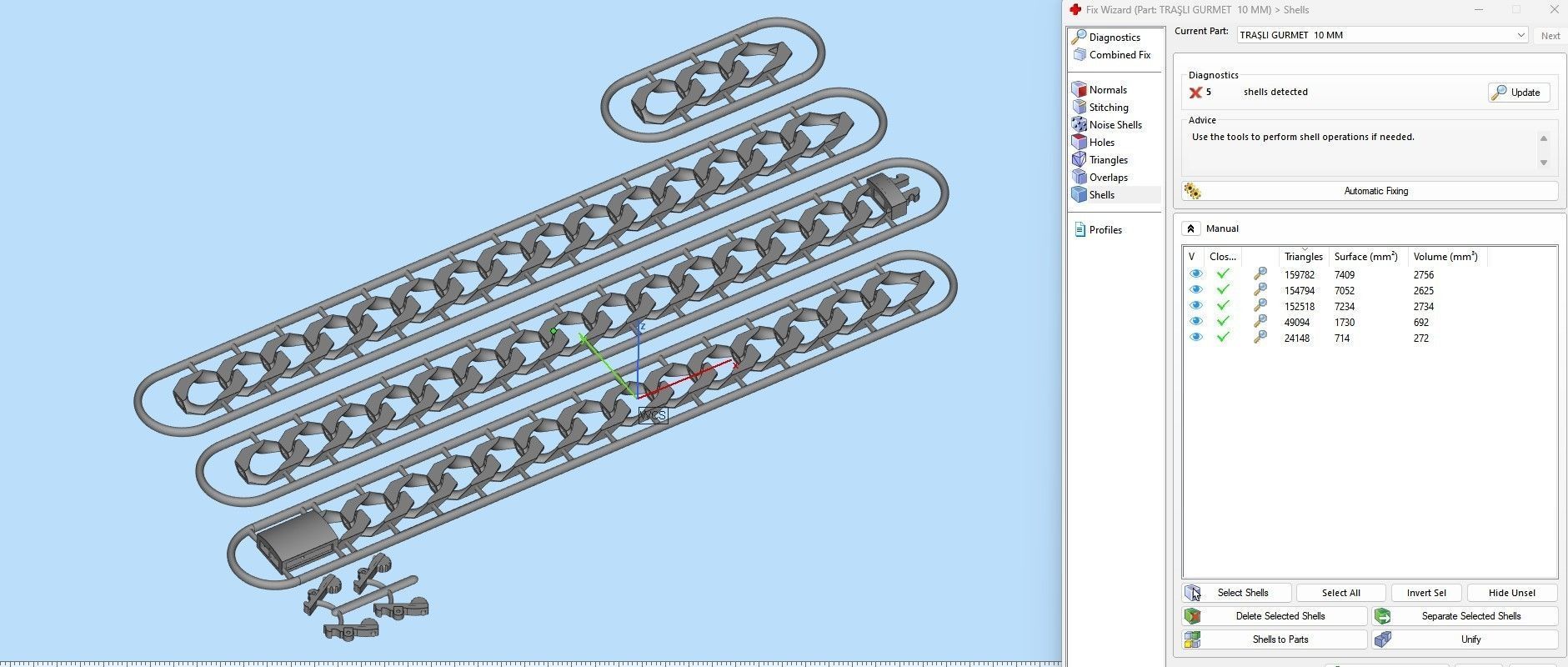This screenshot has height=667, width=1568.
Task: Click the Unify button
Action: click(x=1465, y=639)
